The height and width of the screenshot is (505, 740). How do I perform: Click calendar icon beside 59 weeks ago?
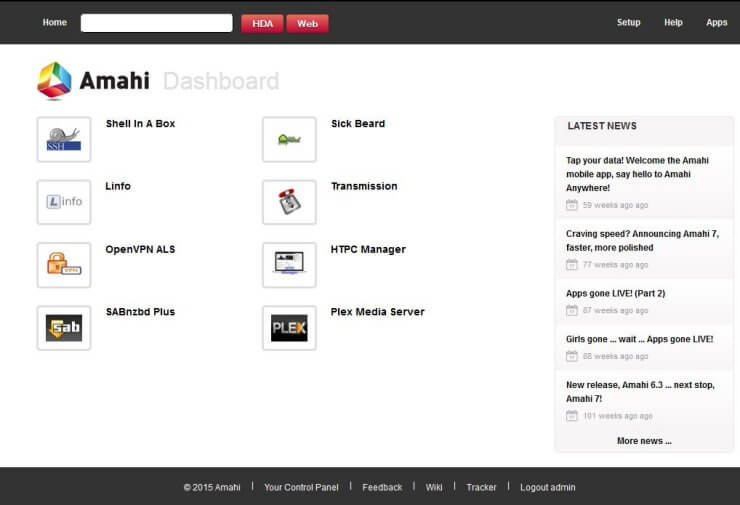point(572,205)
